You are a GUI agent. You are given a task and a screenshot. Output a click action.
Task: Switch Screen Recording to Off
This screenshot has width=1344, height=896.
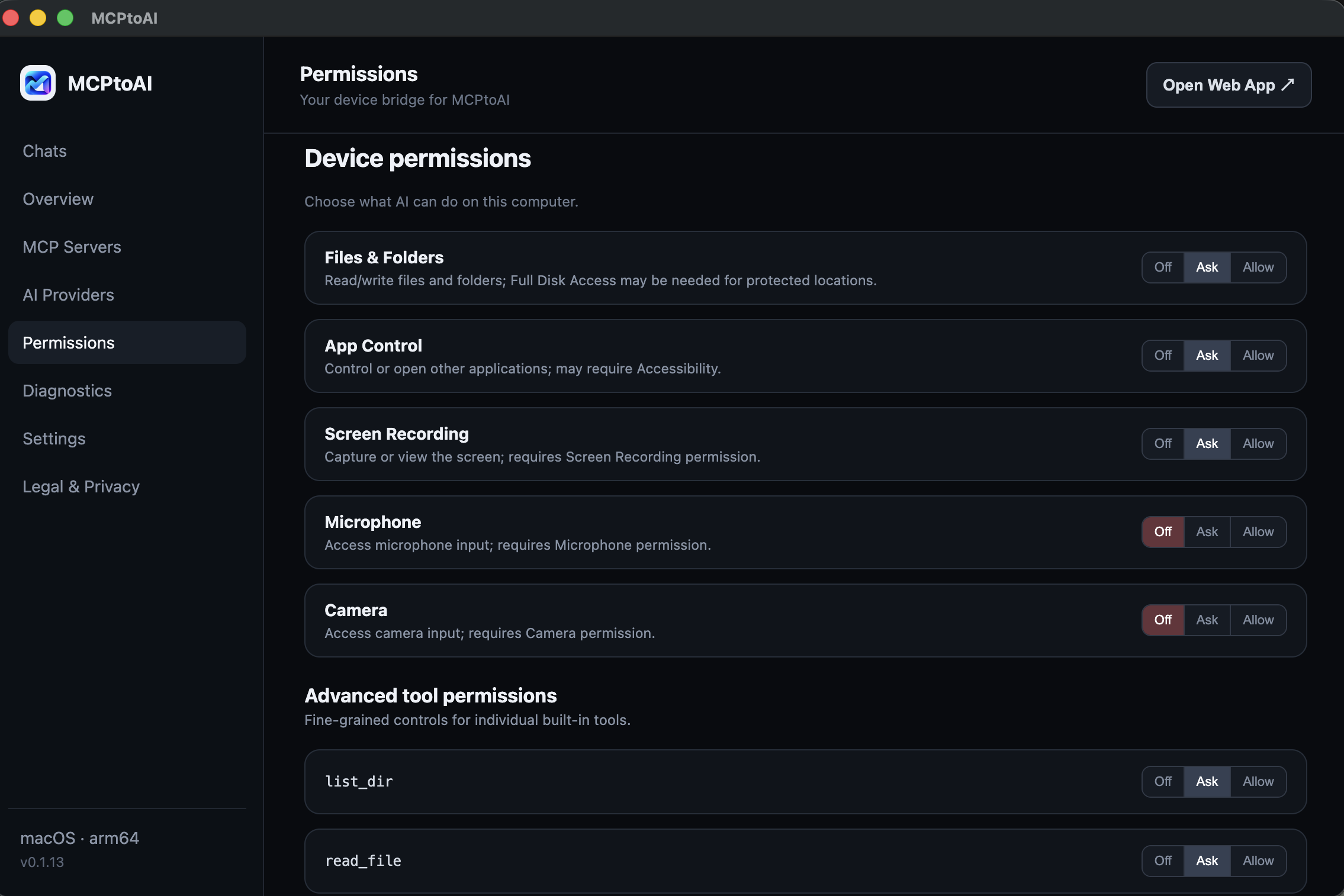[1163, 444]
